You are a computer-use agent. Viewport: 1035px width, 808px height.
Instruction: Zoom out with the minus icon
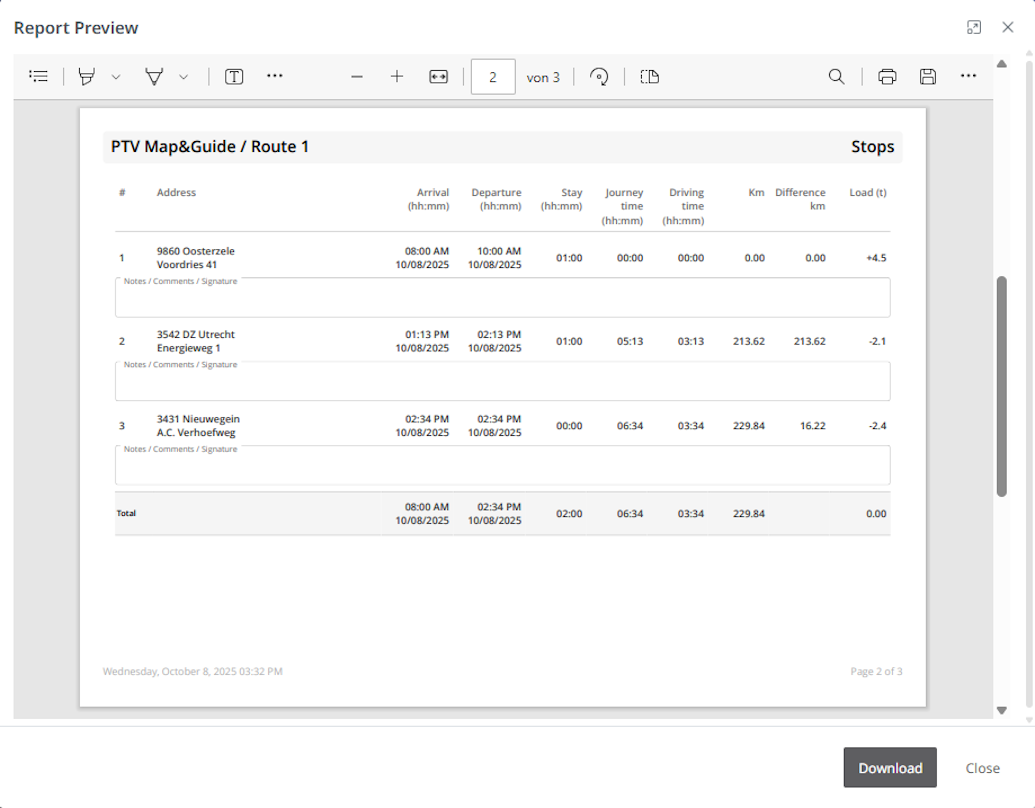[357, 77]
